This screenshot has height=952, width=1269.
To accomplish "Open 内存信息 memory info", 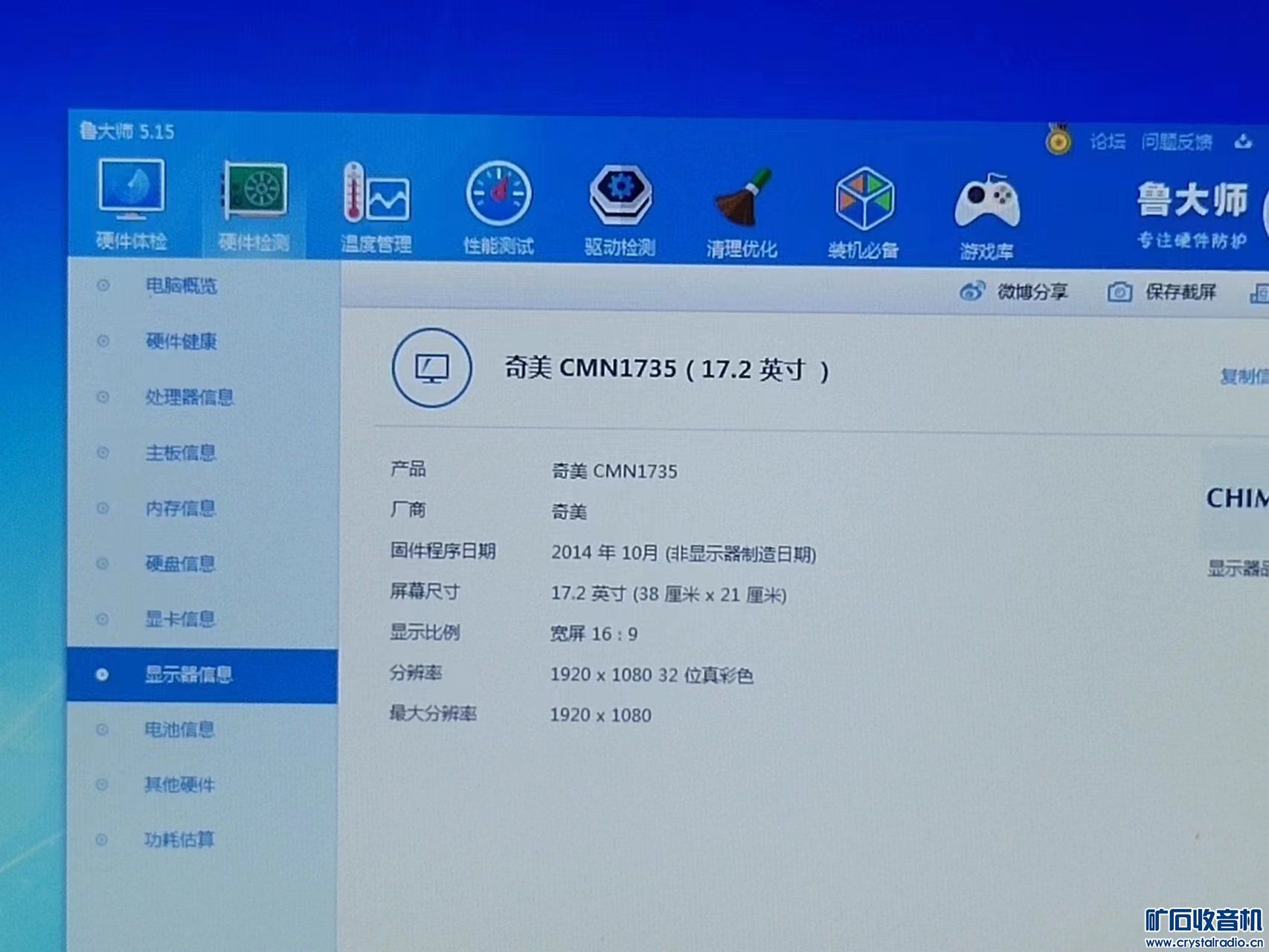I will click(x=181, y=508).
